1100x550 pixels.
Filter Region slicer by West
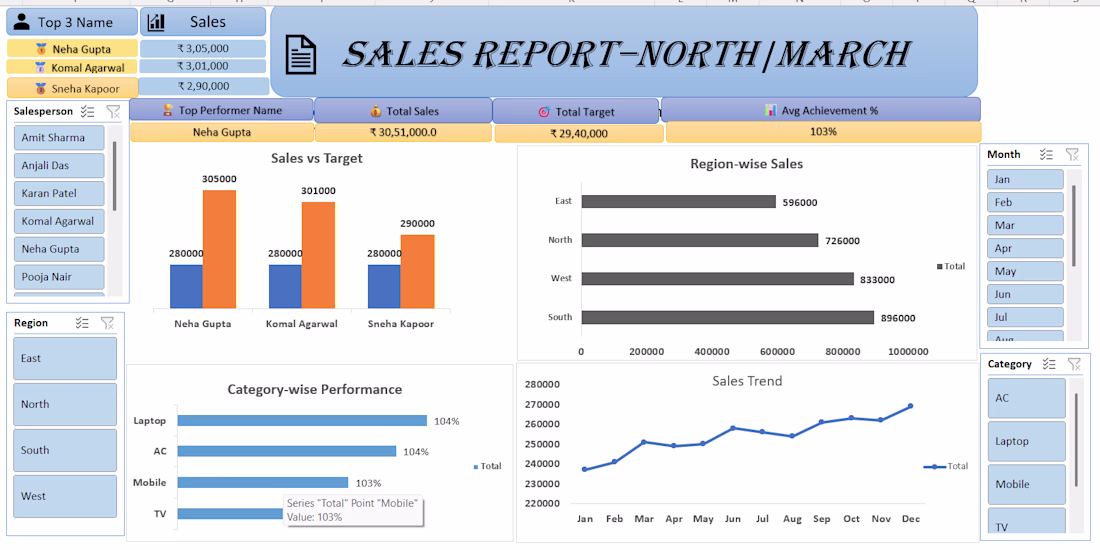65,497
